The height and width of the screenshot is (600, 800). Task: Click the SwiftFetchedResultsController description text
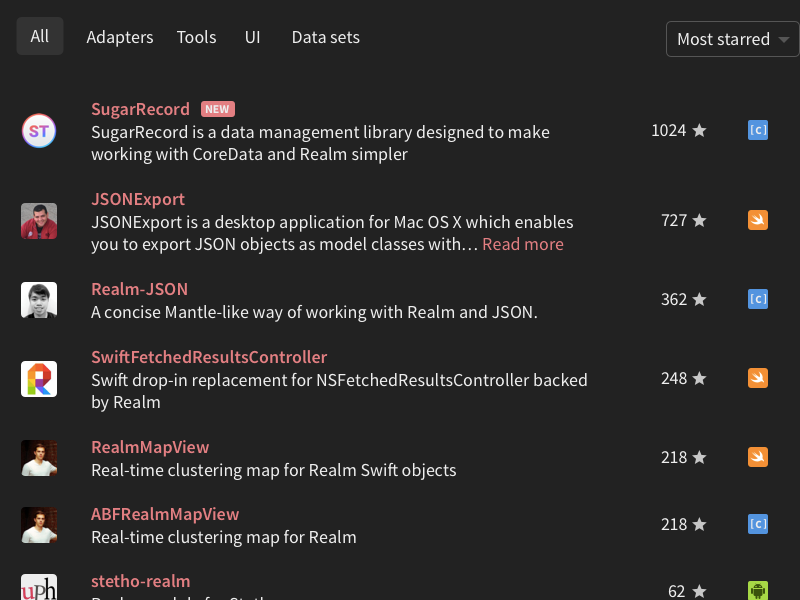tap(339, 391)
